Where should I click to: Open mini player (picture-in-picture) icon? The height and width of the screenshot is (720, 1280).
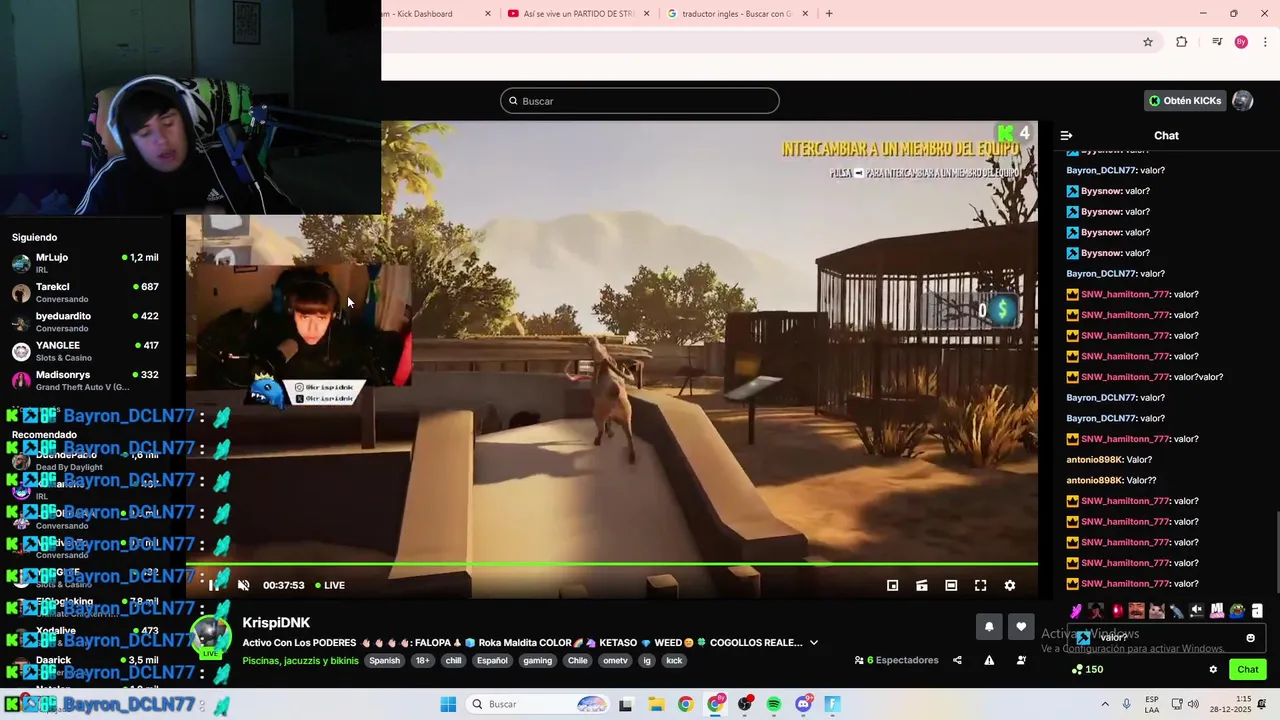coord(893,585)
